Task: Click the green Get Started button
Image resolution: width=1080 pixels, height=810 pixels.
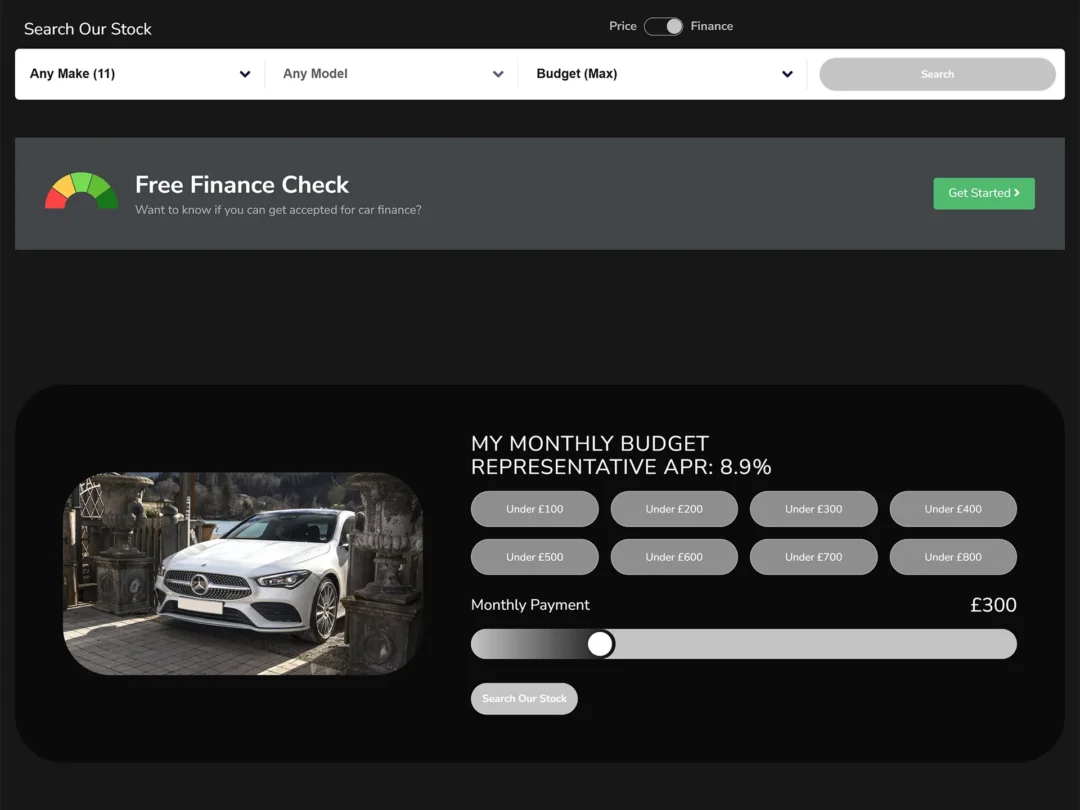Action: tap(983, 193)
